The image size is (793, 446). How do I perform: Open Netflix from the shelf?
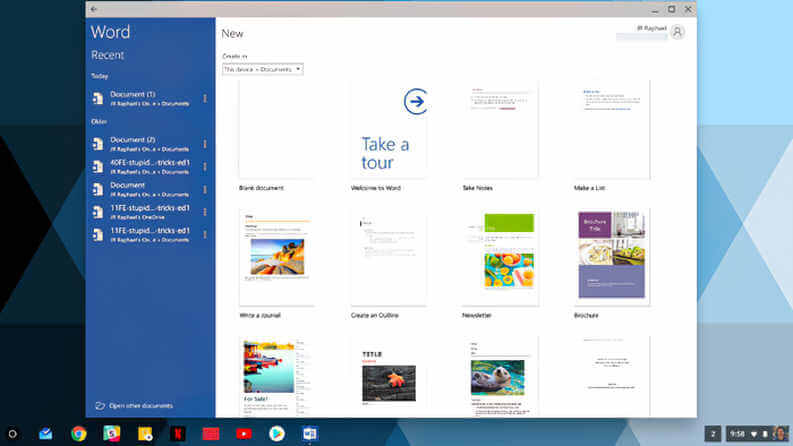click(x=178, y=433)
